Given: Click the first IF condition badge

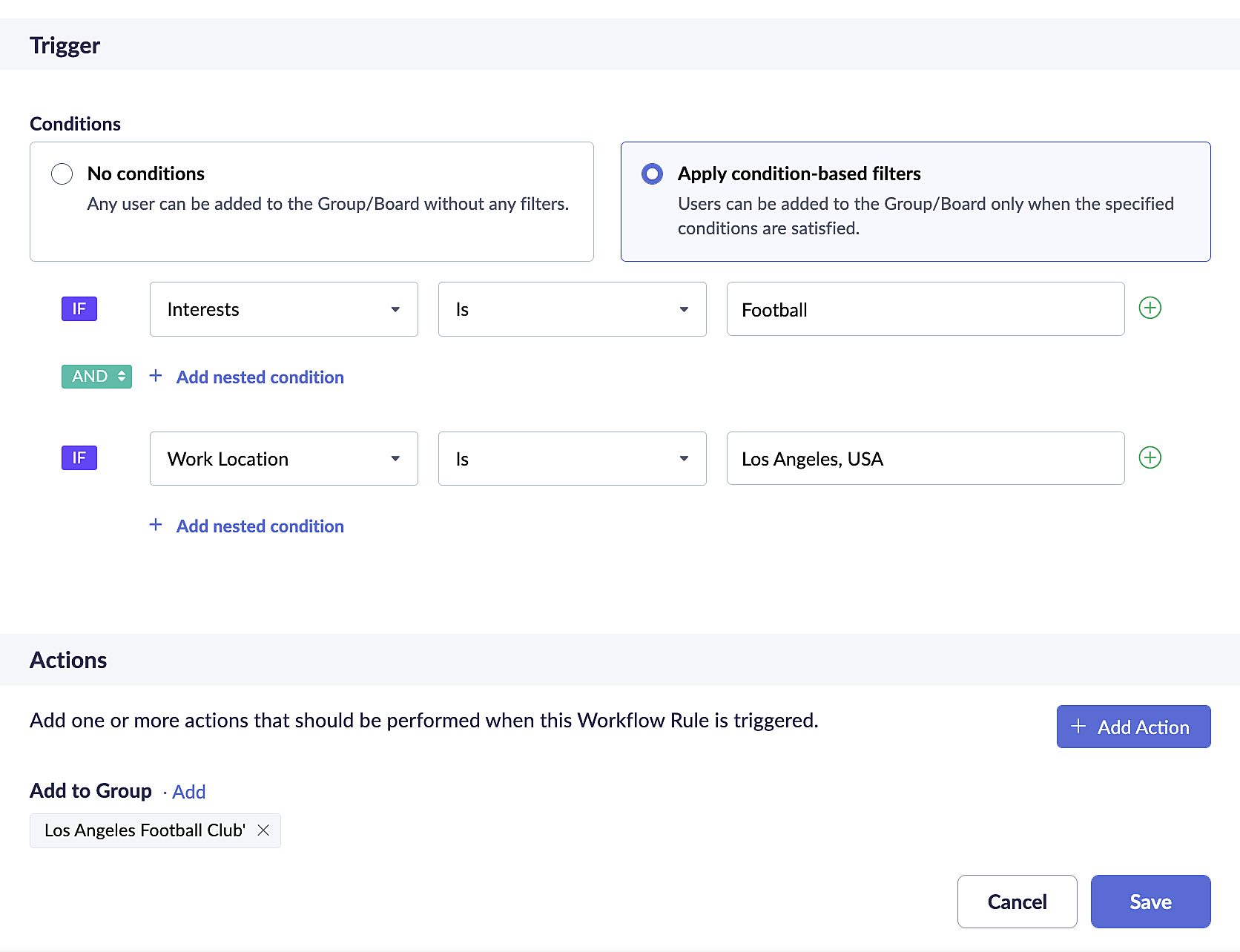Looking at the screenshot, I should (x=79, y=308).
